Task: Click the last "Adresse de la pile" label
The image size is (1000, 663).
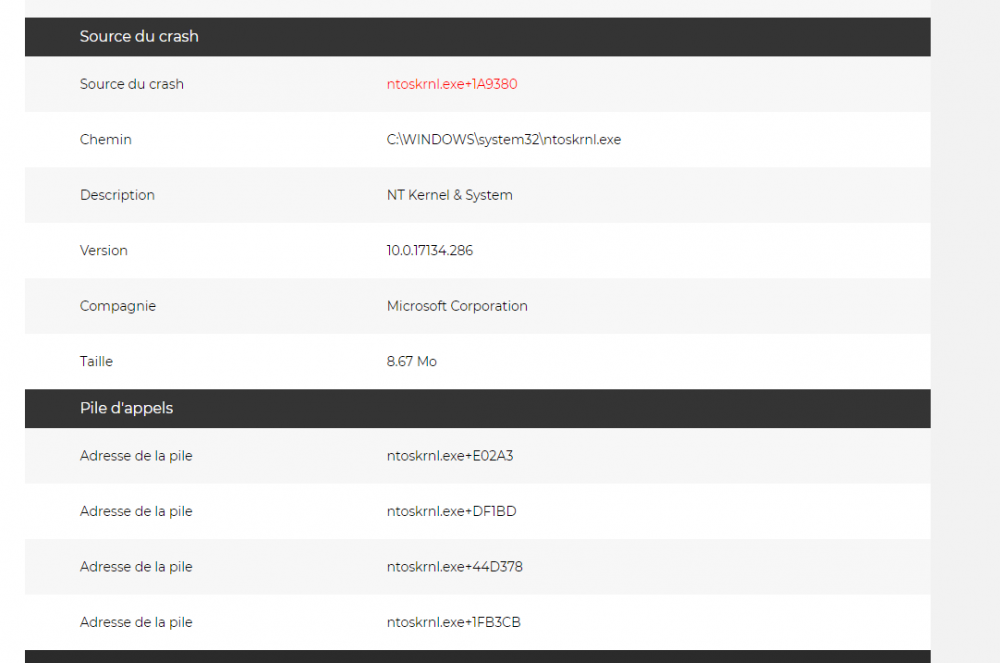Action: pos(136,623)
